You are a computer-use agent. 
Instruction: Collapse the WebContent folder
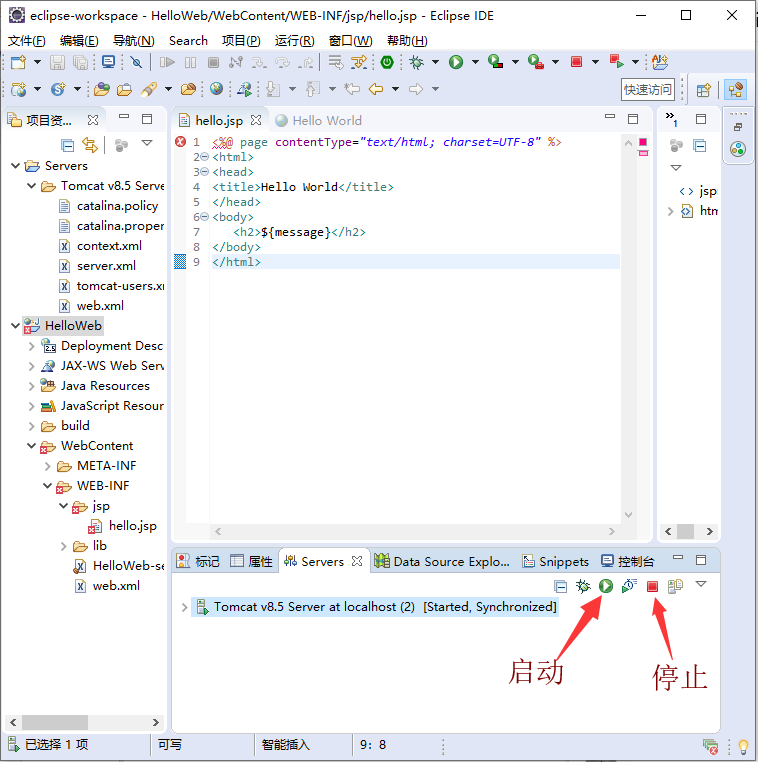(32, 446)
